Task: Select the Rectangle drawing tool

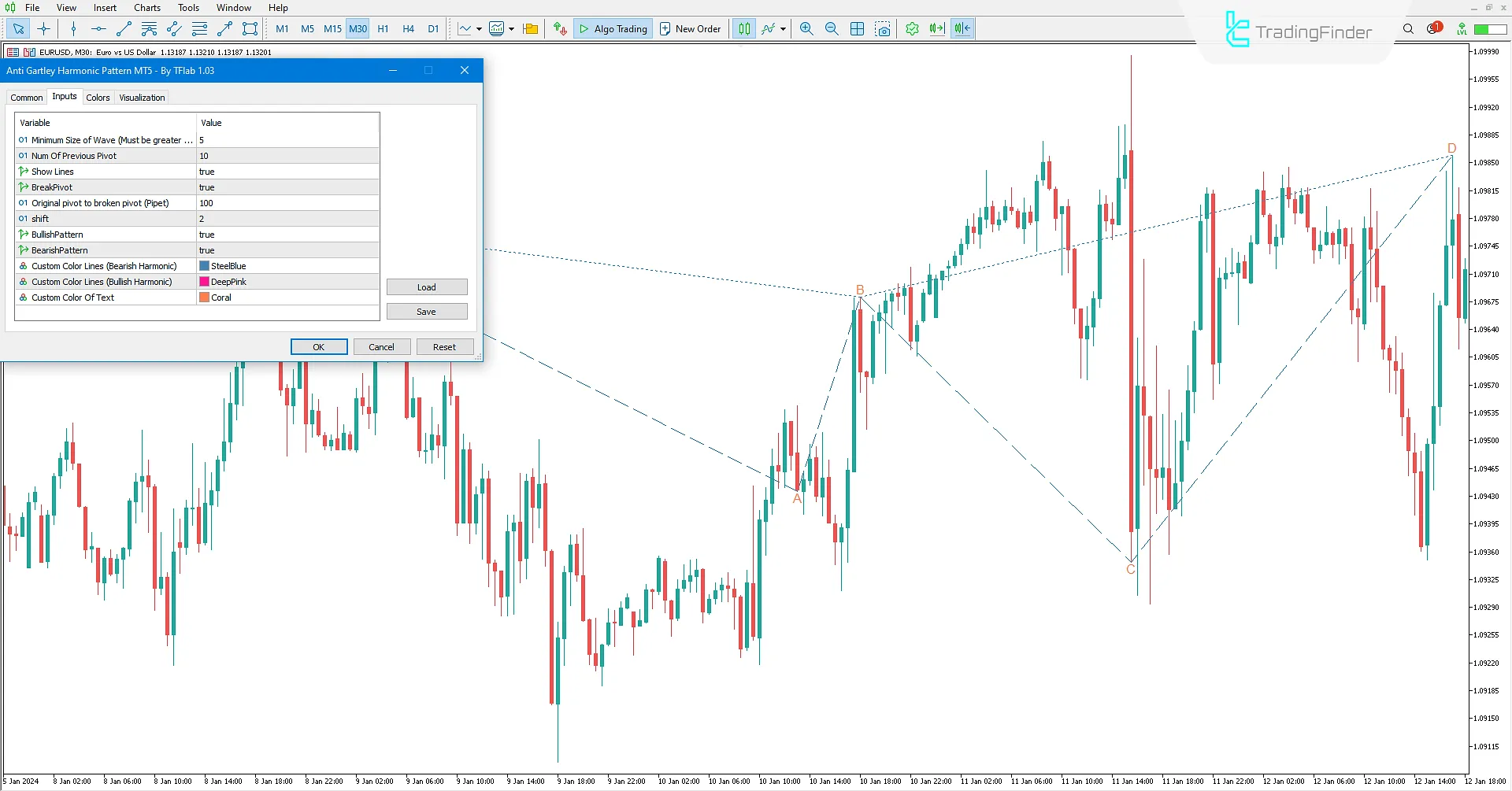Action: pyautogui.click(x=250, y=28)
